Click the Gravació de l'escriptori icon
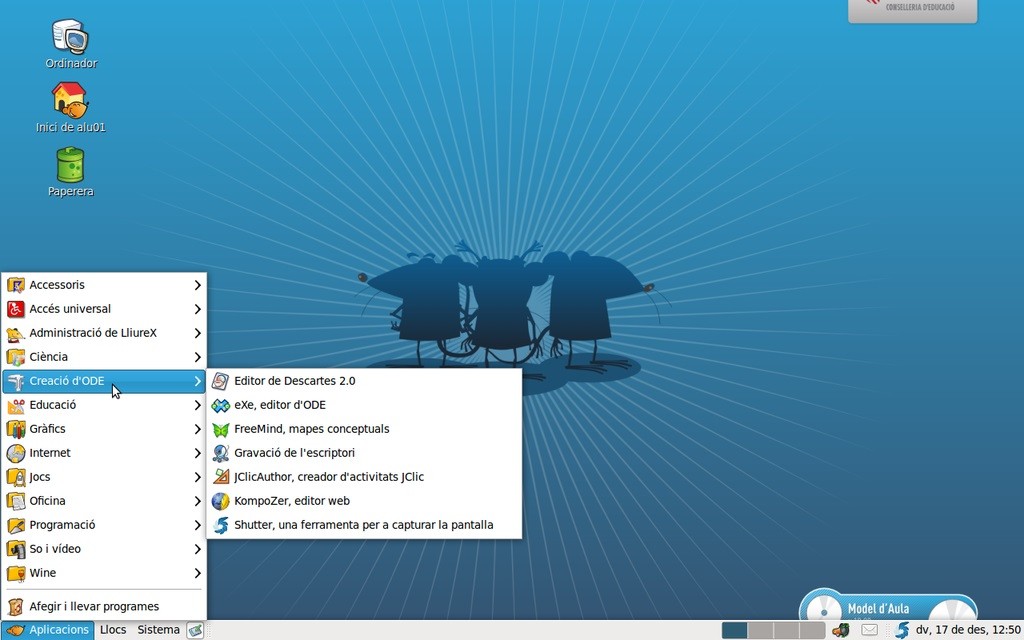This screenshot has height=640, width=1024. point(221,453)
